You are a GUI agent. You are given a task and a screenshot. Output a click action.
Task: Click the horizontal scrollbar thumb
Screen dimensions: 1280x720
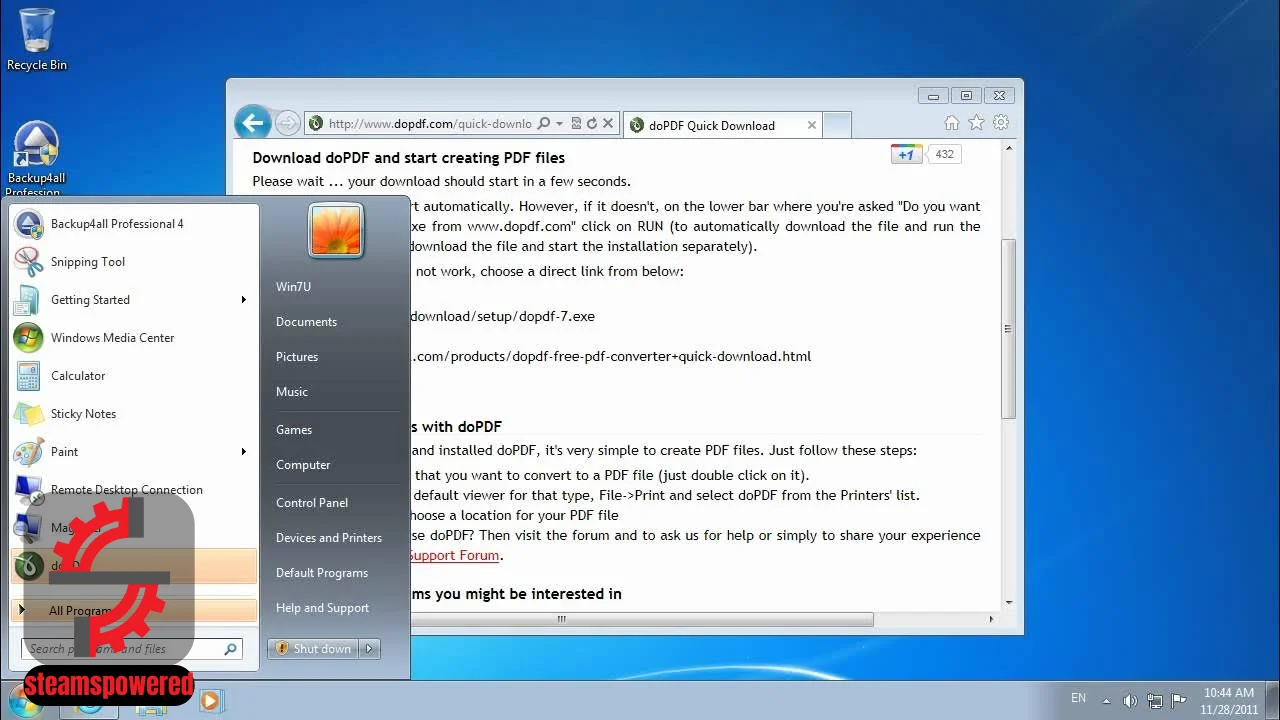tap(561, 619)
